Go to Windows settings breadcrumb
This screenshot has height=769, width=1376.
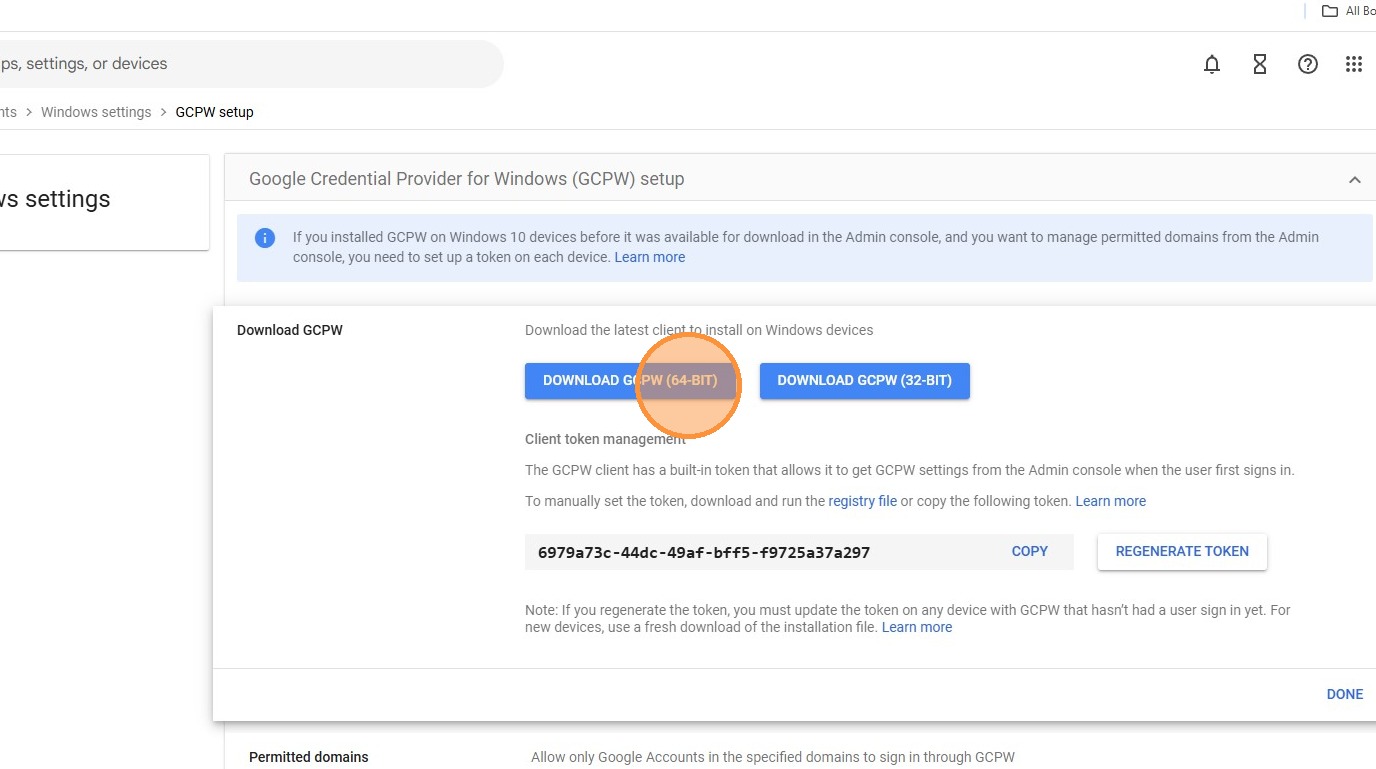coord(96,112)
